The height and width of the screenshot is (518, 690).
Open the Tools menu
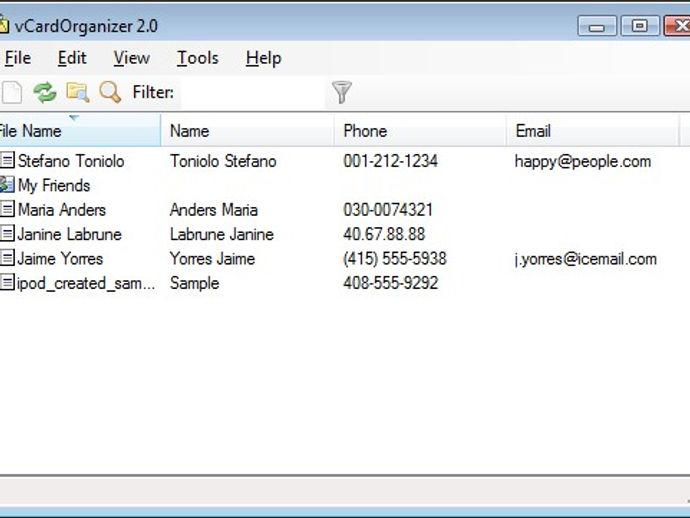(x=198, y=58)
